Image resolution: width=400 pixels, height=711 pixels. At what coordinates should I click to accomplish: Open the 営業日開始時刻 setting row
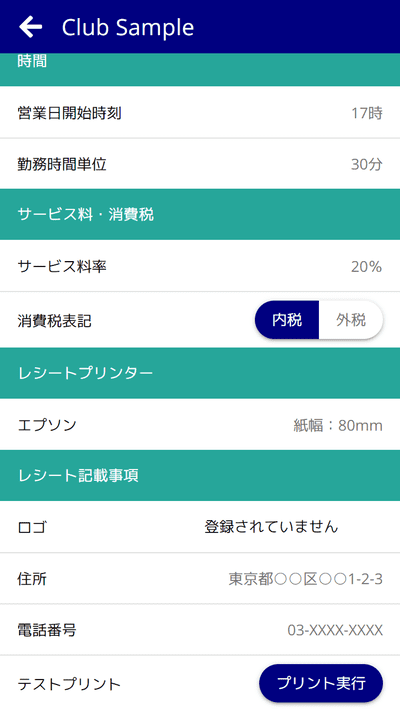coord(200,112)
